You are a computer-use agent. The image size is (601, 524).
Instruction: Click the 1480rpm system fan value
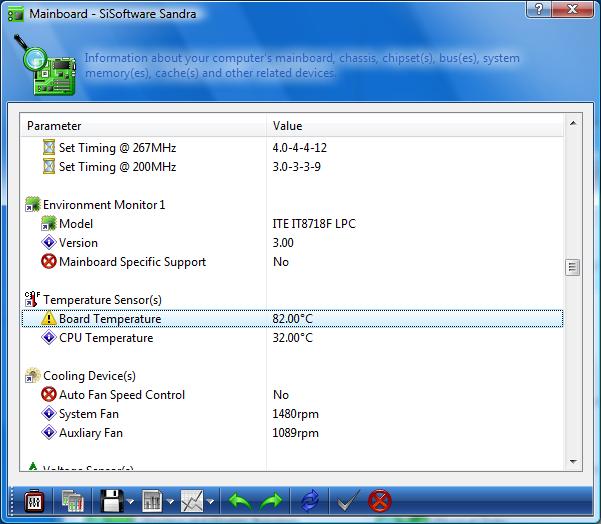click(296, 414)
